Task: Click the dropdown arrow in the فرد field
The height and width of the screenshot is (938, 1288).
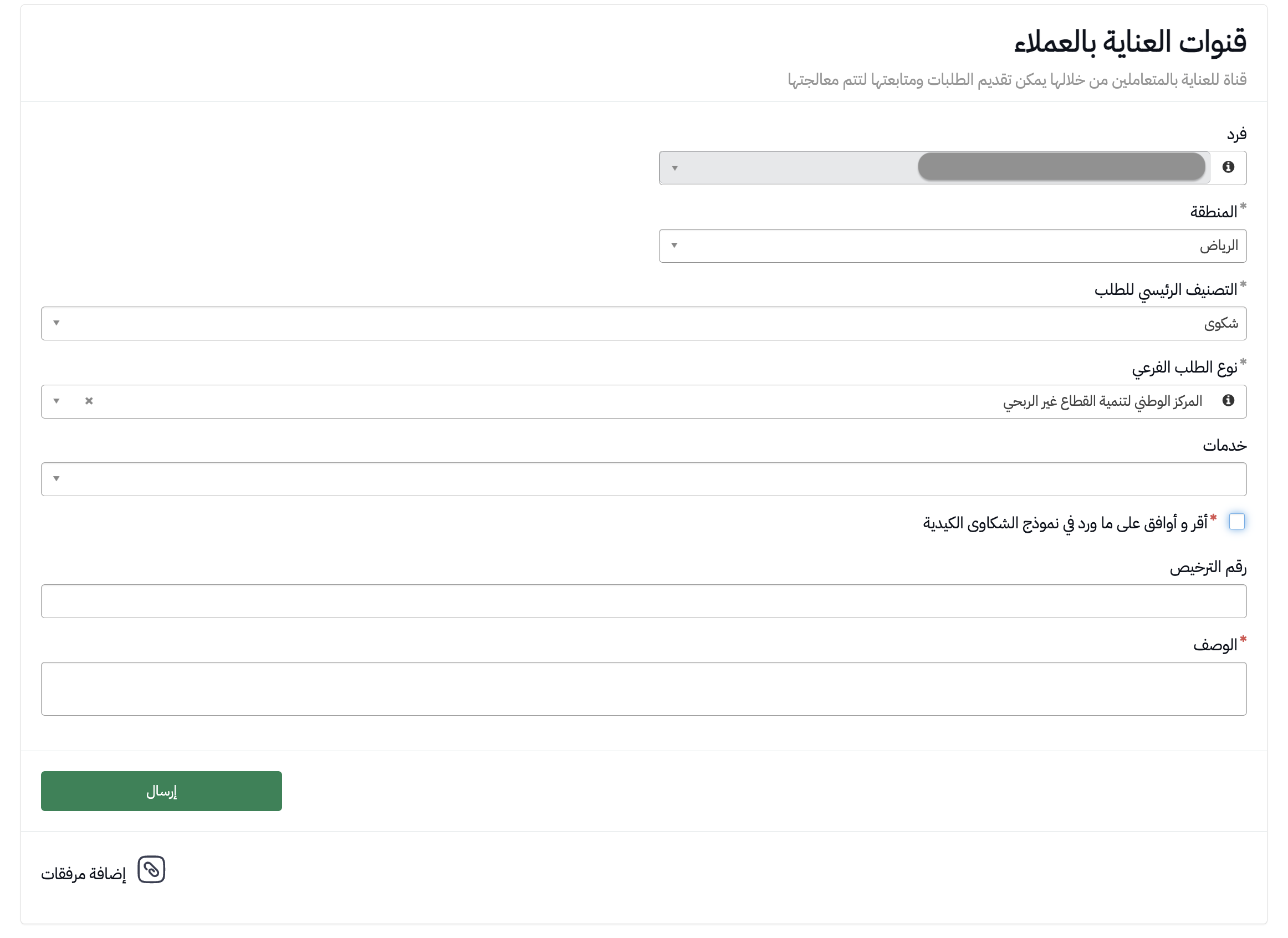Action: click(674, 167)
